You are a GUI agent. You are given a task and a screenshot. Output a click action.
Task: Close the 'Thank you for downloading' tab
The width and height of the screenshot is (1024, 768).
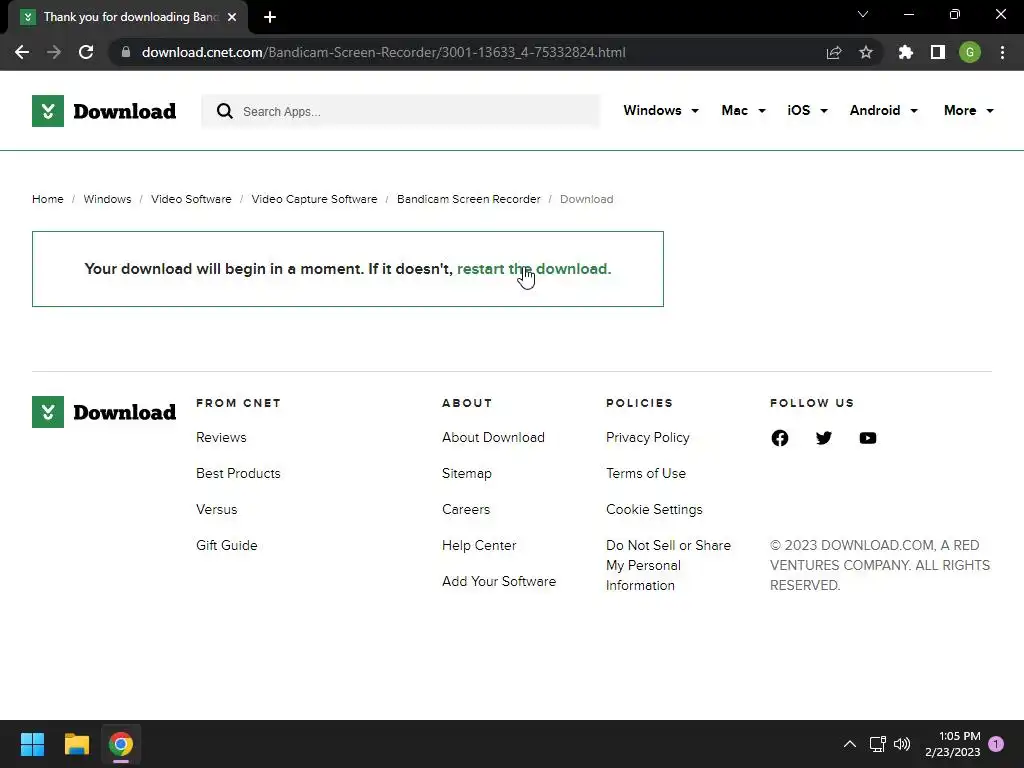point(232,17)
